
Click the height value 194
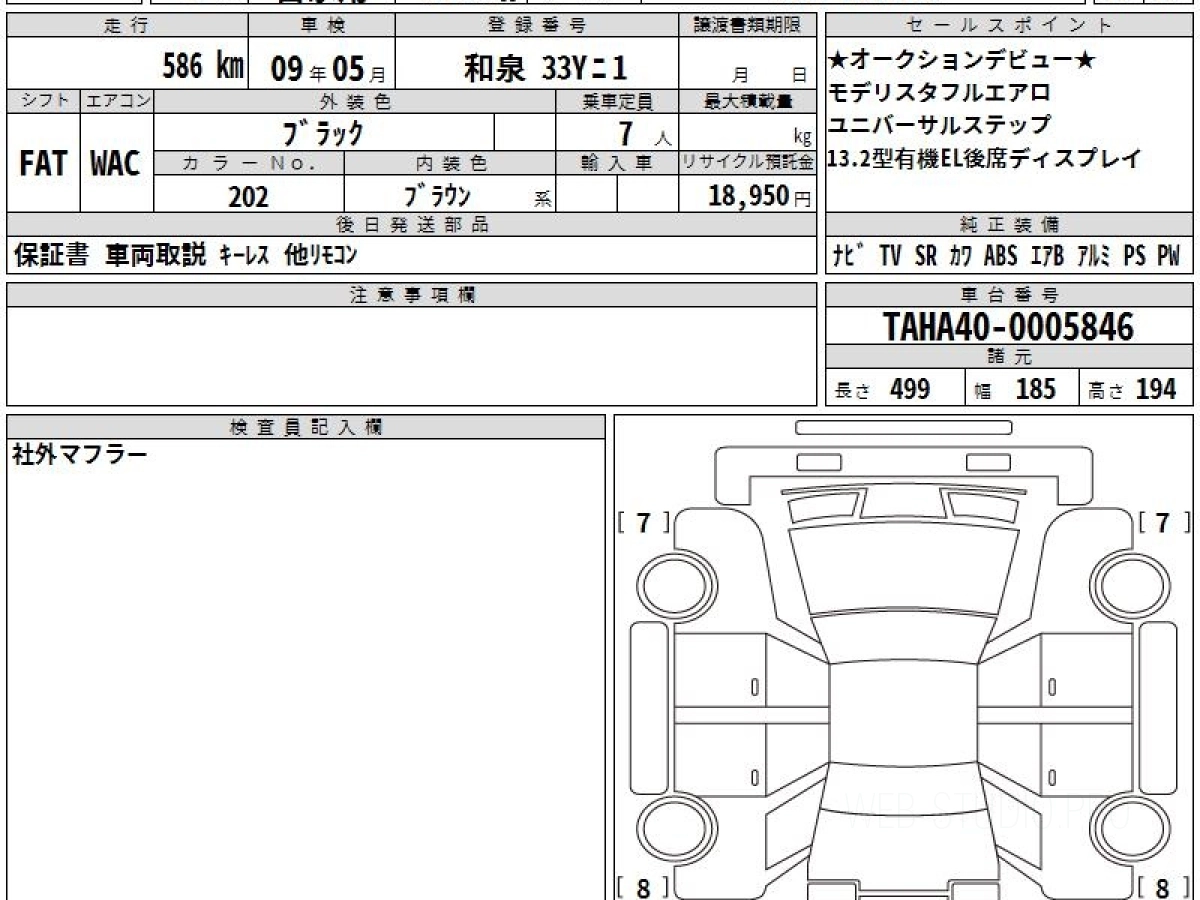click(x=1156, y=389)
